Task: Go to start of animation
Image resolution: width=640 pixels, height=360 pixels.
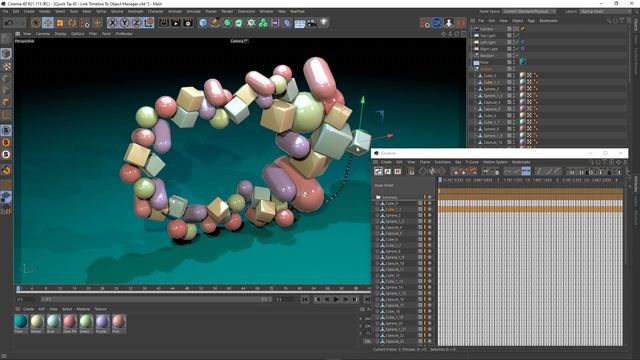Action: coord(305,299)
